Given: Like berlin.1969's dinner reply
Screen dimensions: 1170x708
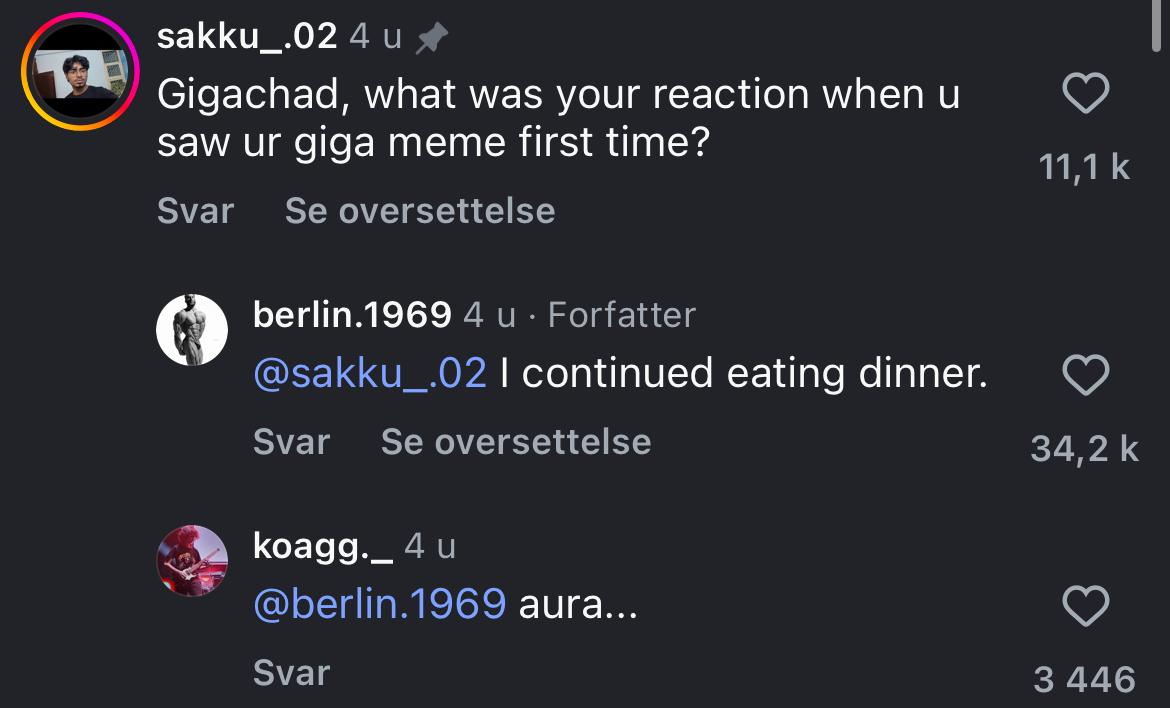Looking at the screenshot, I should click(x=1084, y=376).
